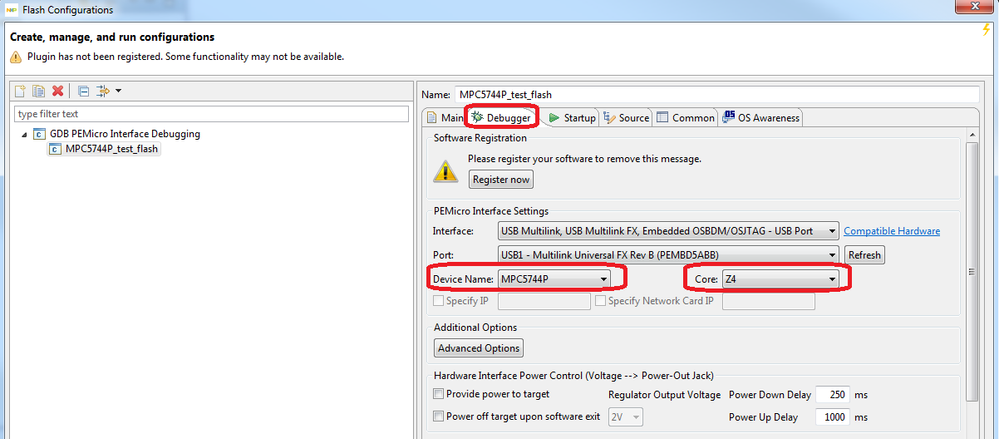The height and width of the screenshot is (439, 999).
Task: Open the Port dropdown list
Action: click(668, 255)
